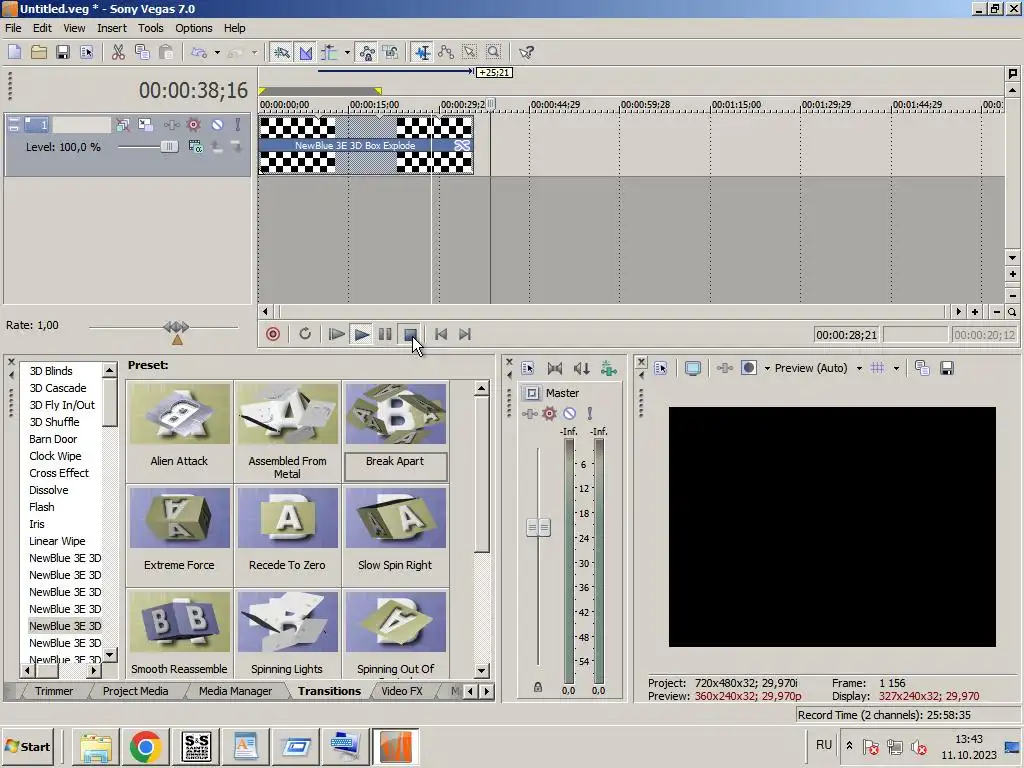Open the Insert menu
Image resolution: width=1024 pixels, height=768 pixels.
tap(112, 28)
